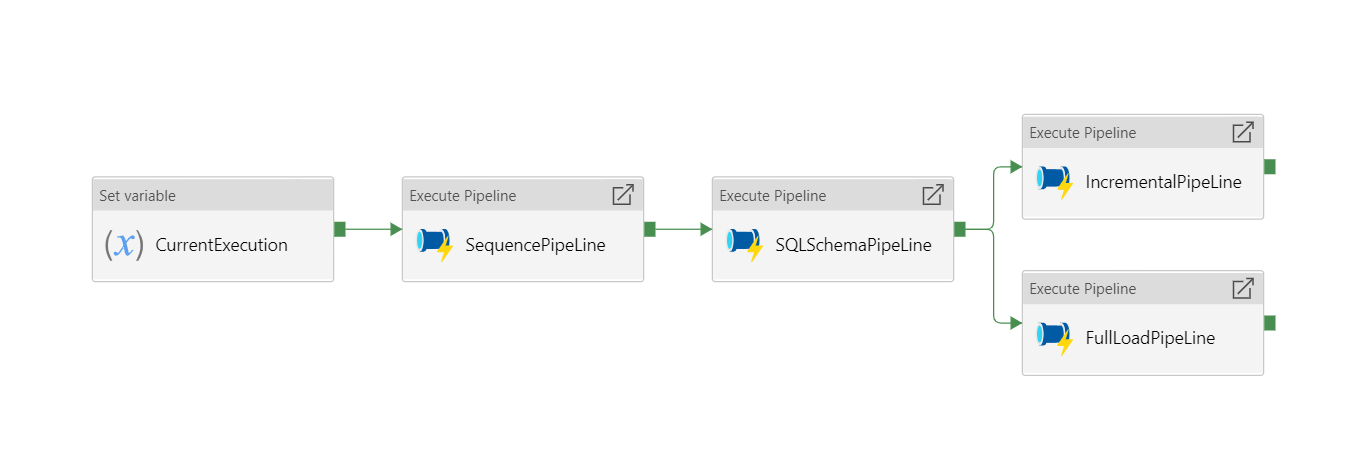Open SQLSchemaPipeLine via its external-link icon
Image resolution: width=1353 pixels, height=468 pixels.
tap(932, 195)
